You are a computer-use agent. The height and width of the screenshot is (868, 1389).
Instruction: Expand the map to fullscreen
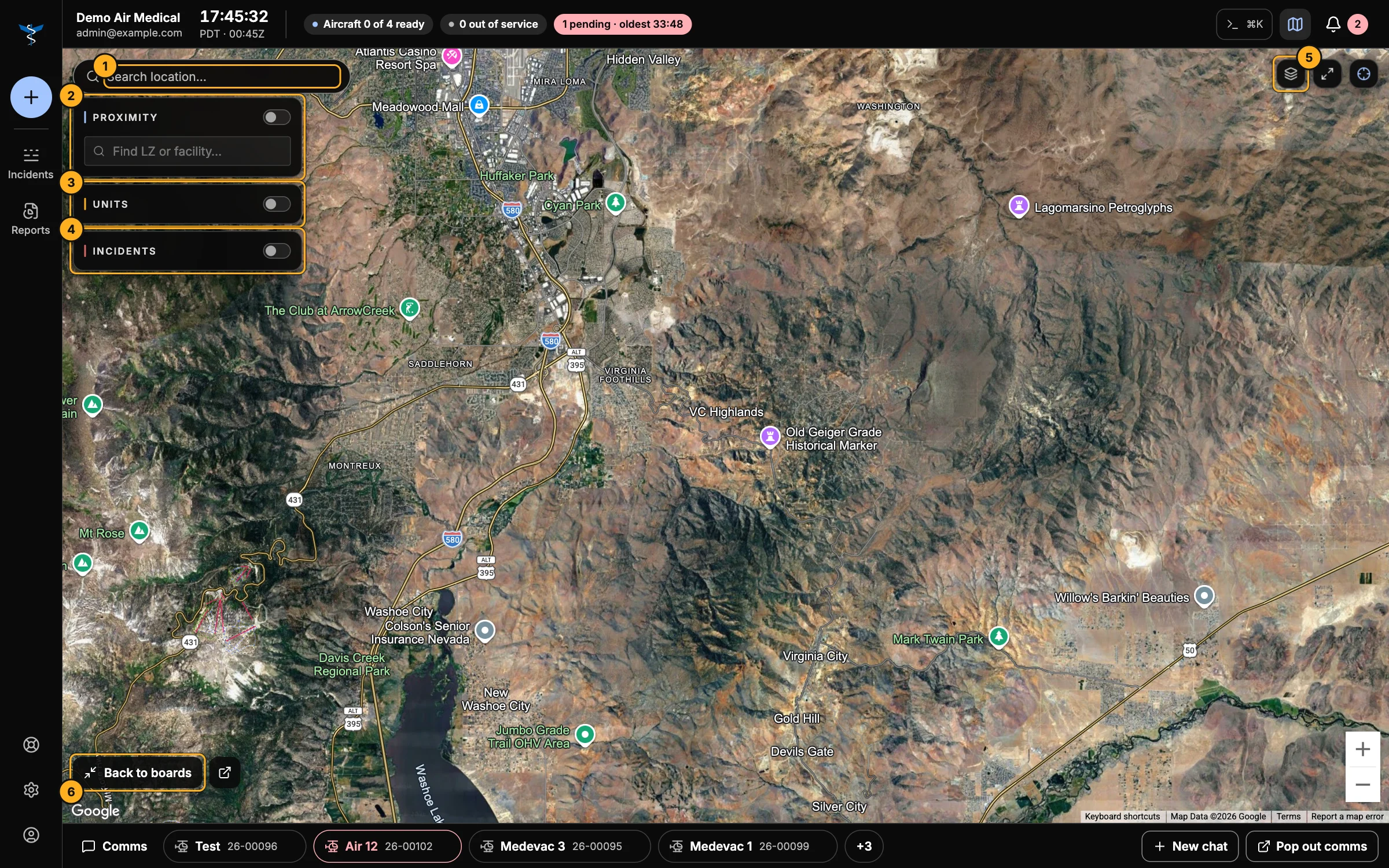pos(1327,74)
